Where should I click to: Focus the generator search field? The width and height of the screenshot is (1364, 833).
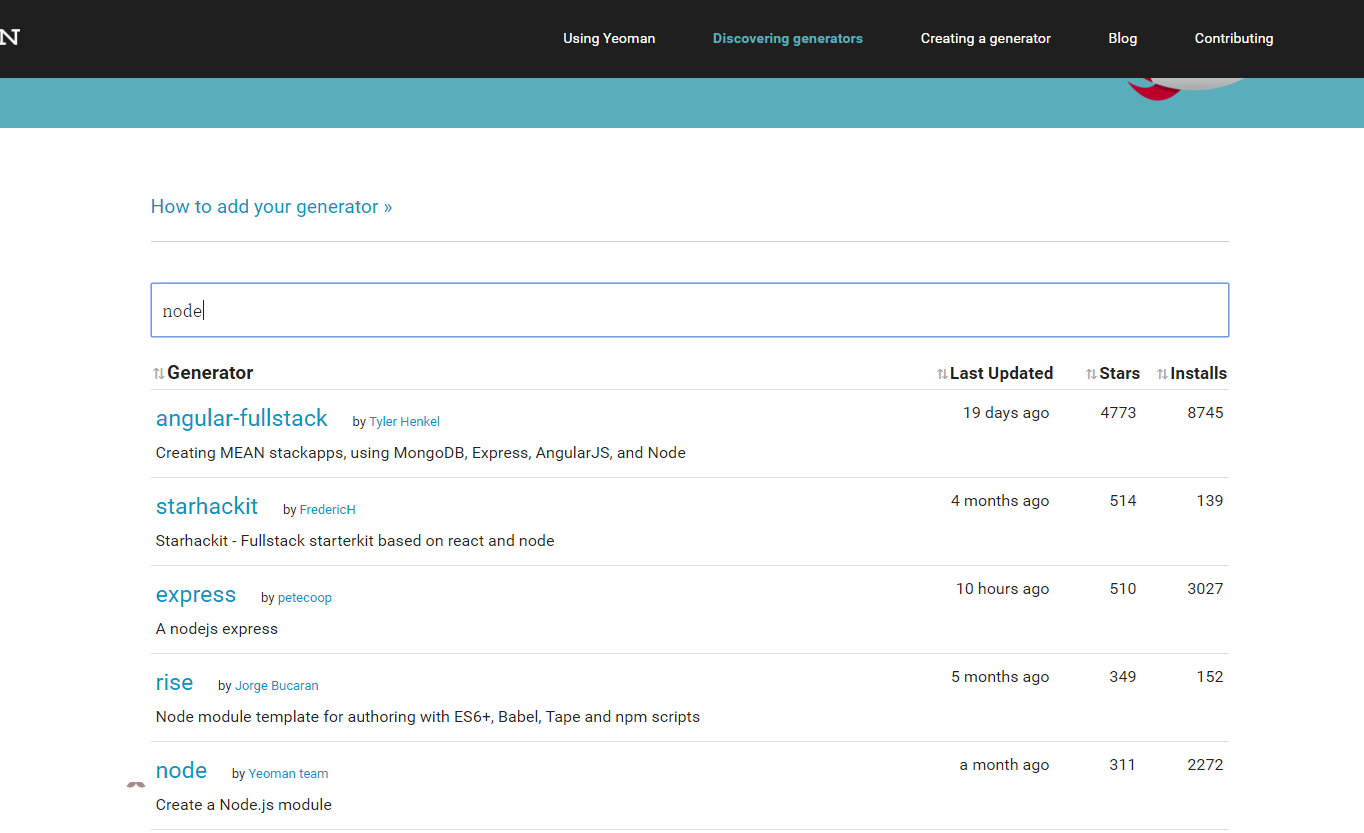[689, 310]
